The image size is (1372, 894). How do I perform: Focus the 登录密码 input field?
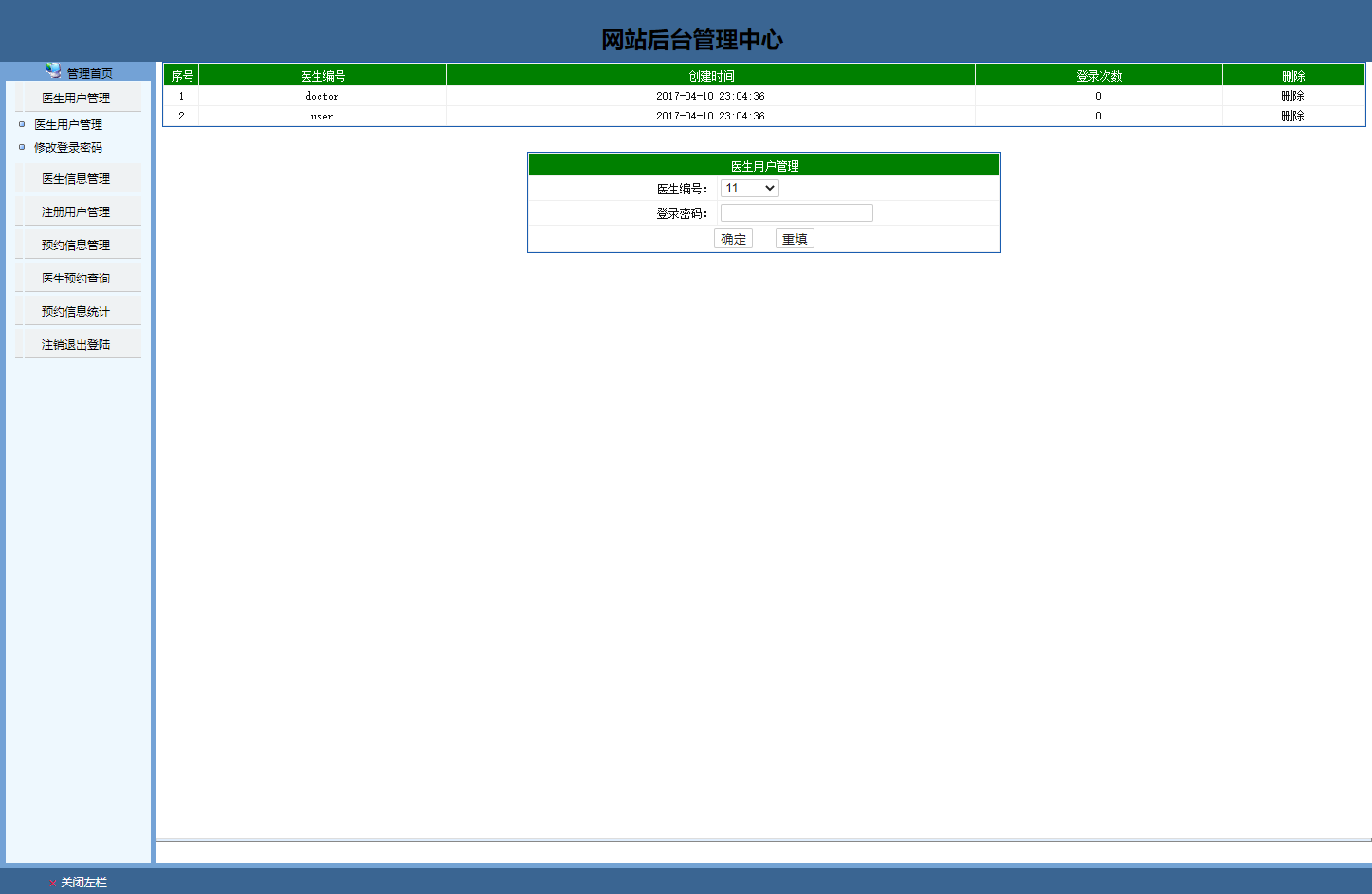pos(796,213)
